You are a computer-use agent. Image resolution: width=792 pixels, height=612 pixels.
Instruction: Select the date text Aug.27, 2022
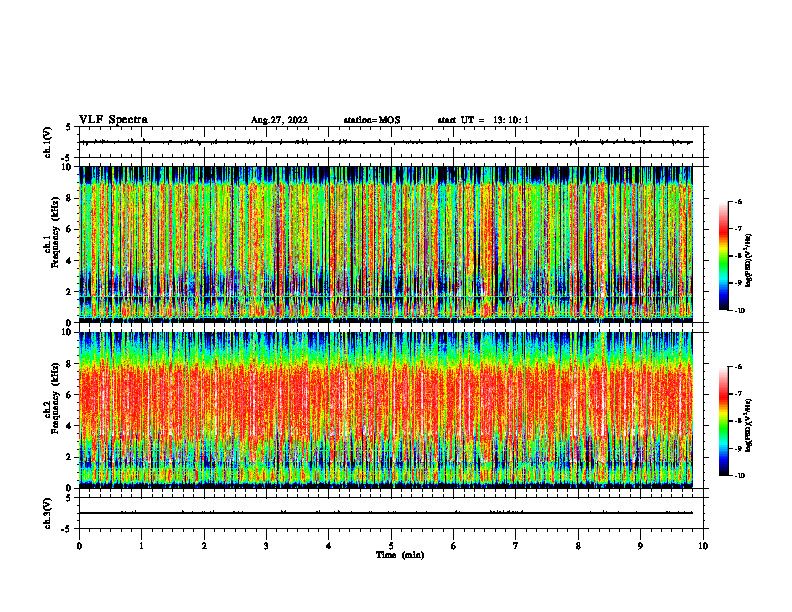[x=279, y=120]
